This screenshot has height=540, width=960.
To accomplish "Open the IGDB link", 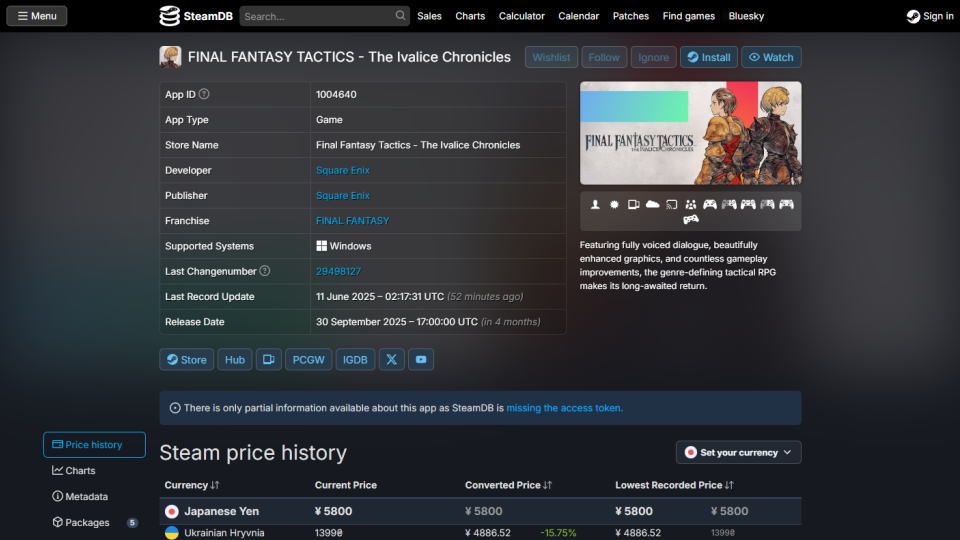I will (x=355, y=359).
